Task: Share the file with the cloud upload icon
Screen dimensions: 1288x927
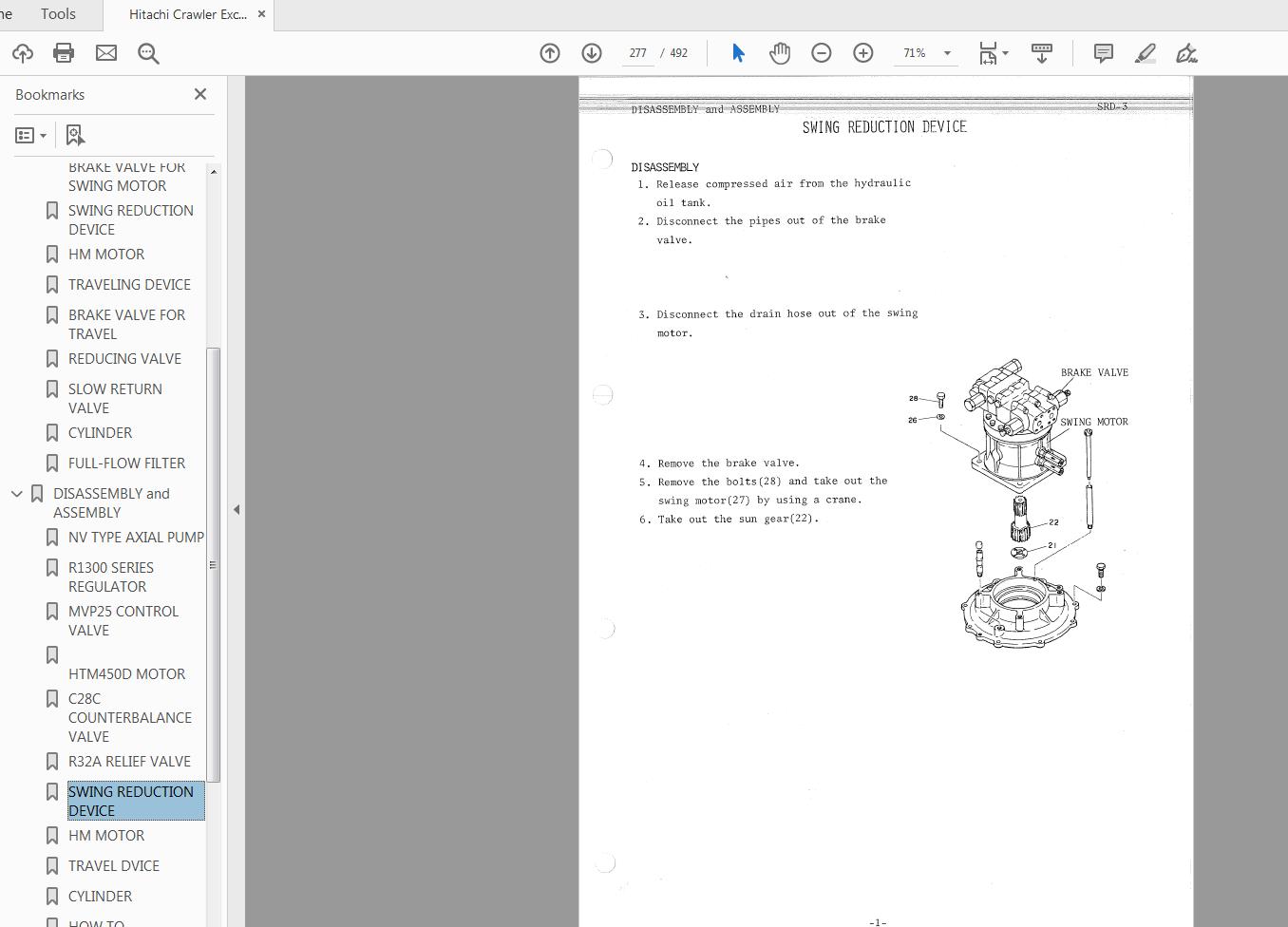Action: coord(22,53)
